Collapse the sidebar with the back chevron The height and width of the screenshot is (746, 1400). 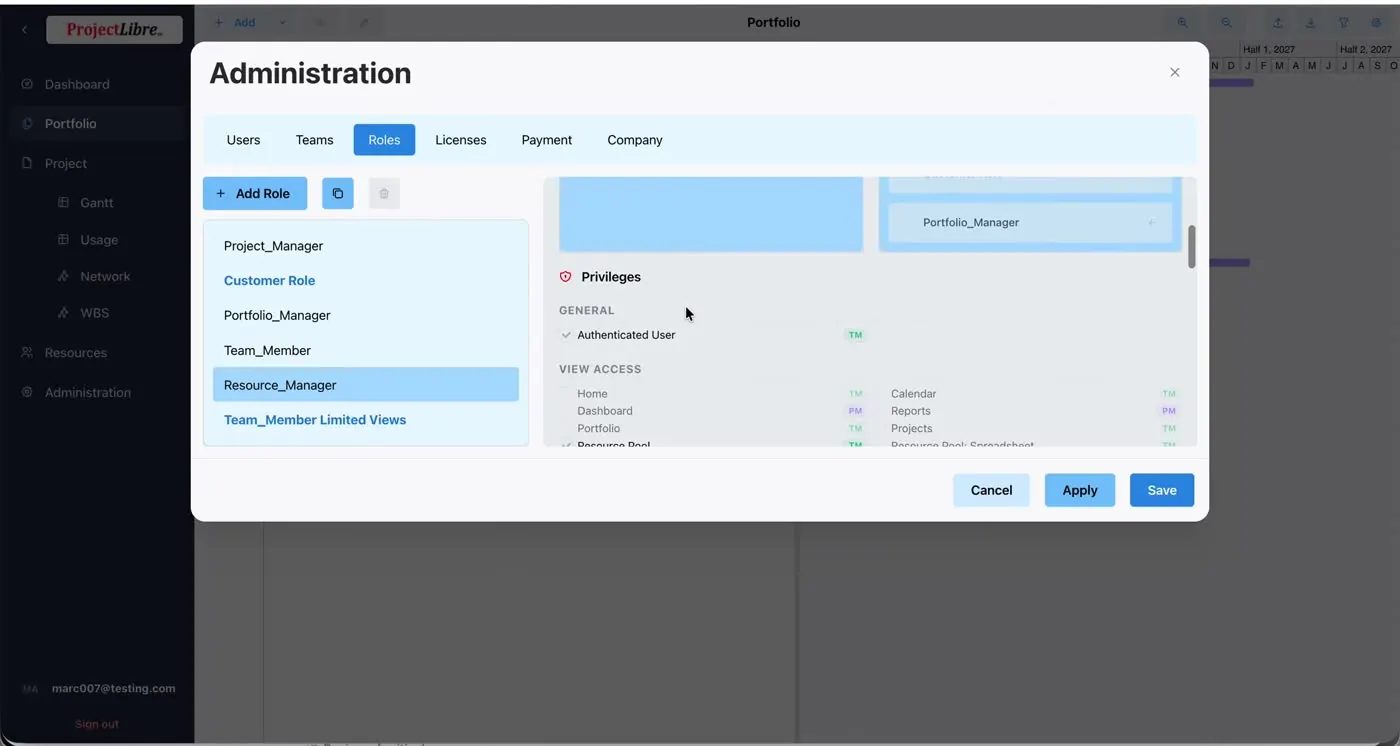pyautogui.click(x=24, y=30)
